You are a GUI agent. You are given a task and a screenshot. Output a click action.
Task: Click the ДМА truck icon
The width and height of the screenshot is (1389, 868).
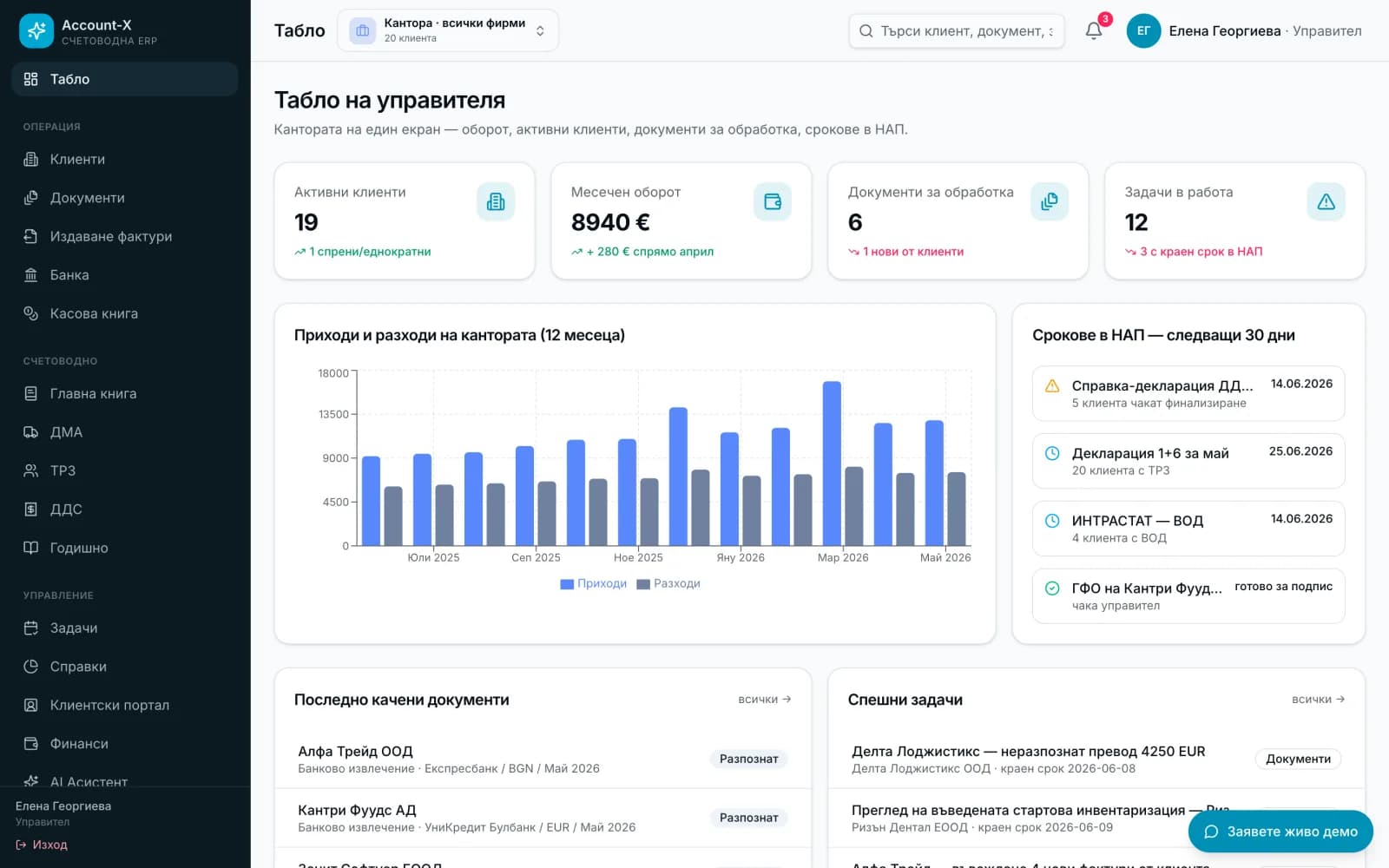pos(31,432)
